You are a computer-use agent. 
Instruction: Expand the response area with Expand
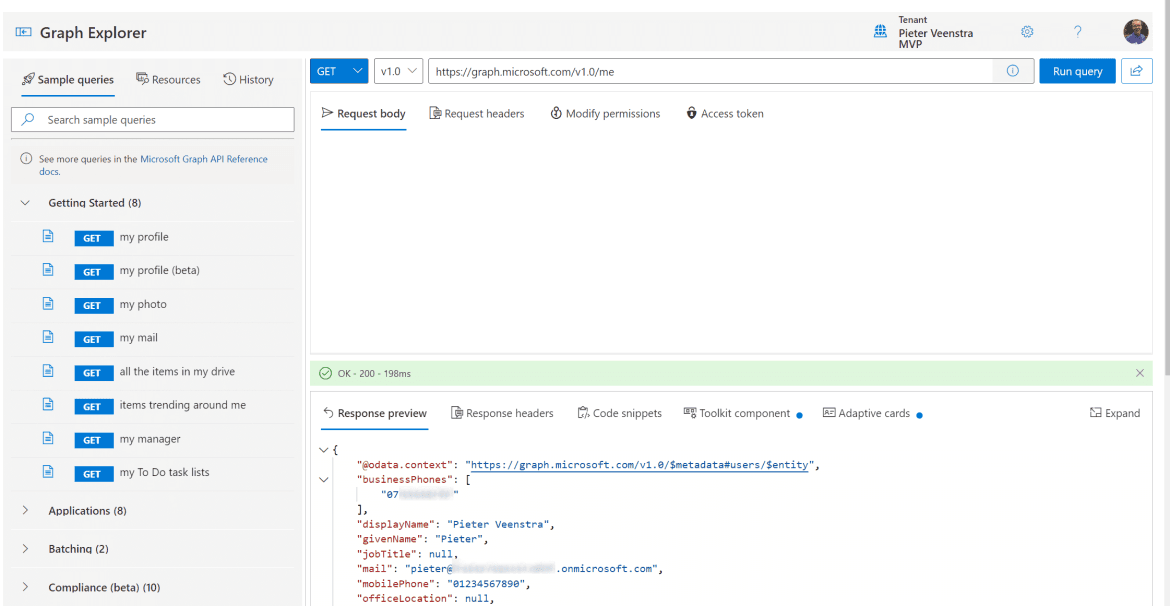(1115, 413)
